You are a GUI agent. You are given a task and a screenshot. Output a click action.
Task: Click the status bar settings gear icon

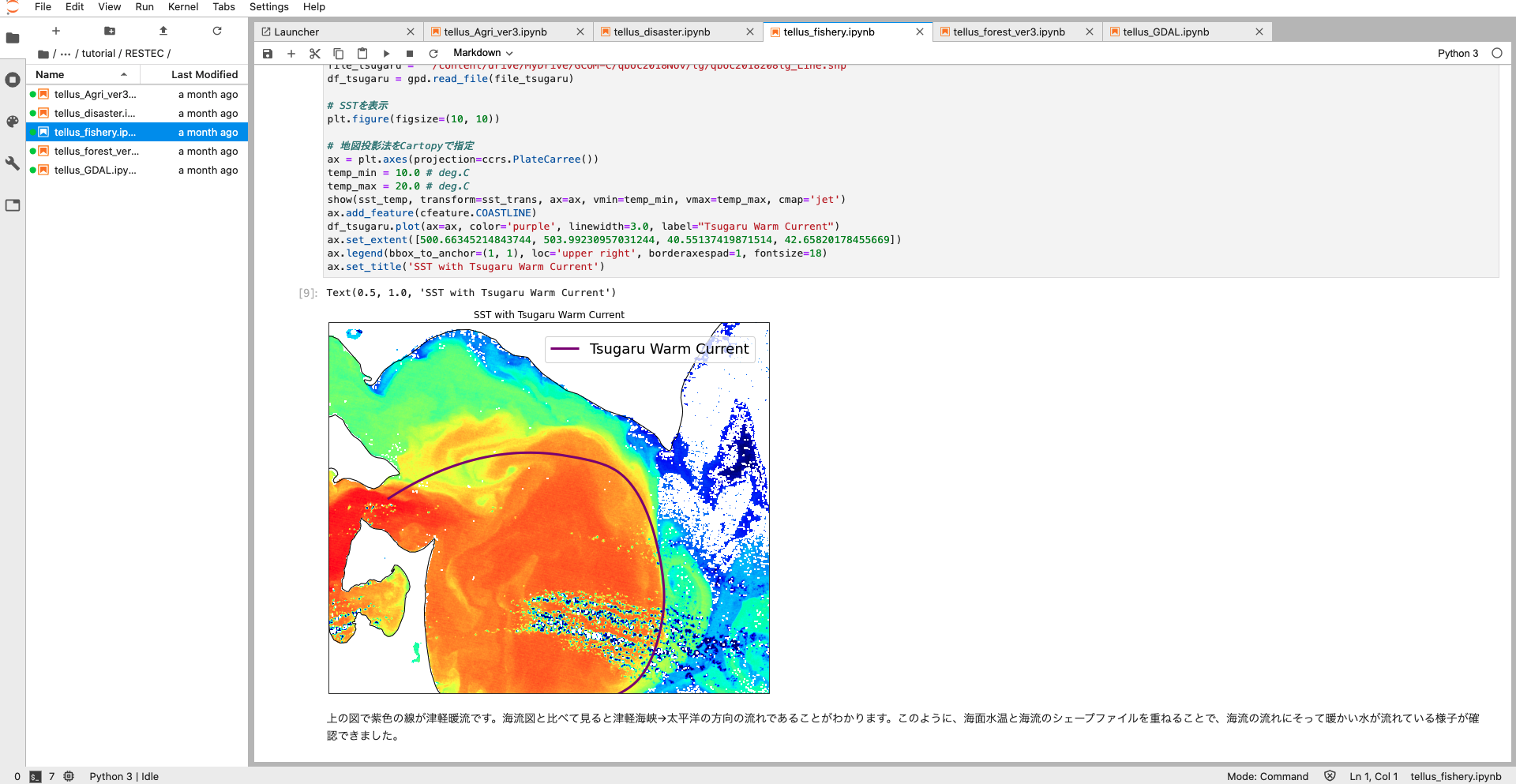pyautogui.click(x=69, y=776)
